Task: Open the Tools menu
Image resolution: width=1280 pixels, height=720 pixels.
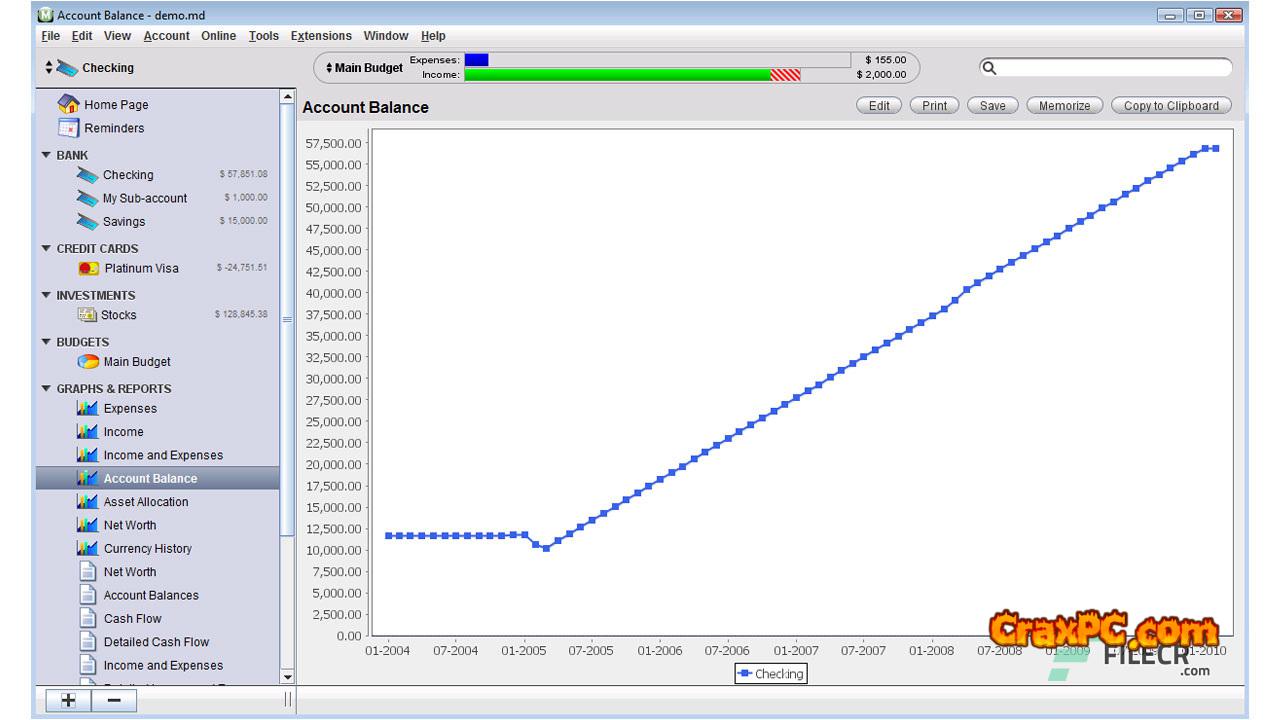Action: (263, 36)
